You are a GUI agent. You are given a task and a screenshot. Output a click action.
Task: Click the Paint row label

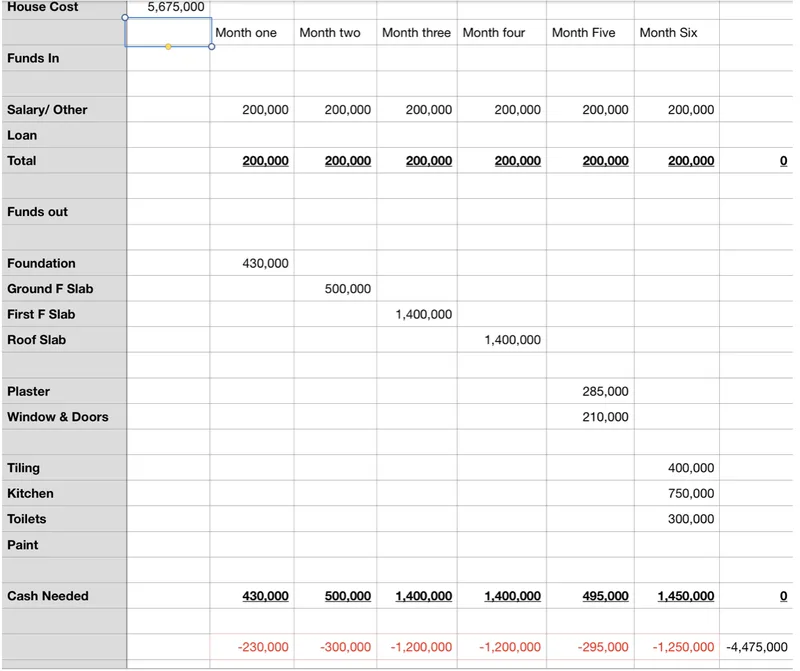(64, 545)
